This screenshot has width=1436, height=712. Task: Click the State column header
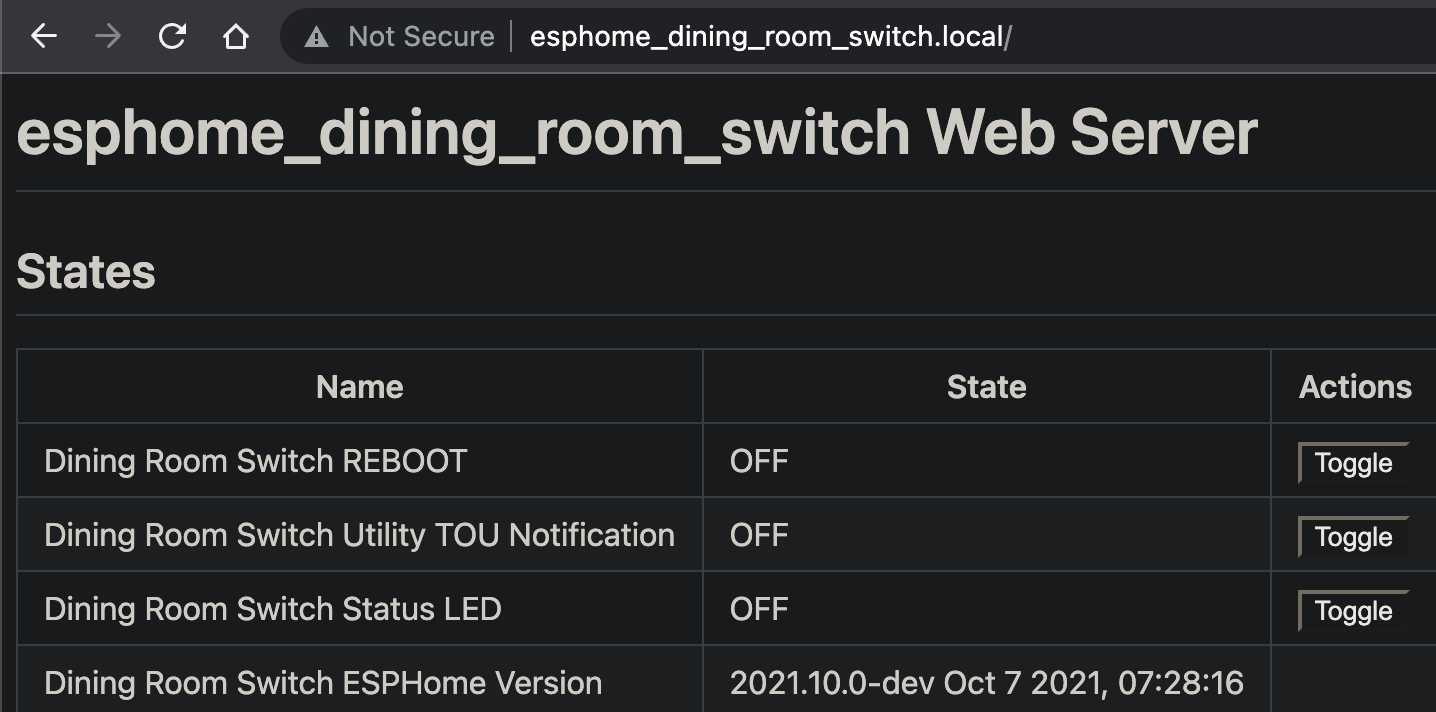click(x=986, y=387)
